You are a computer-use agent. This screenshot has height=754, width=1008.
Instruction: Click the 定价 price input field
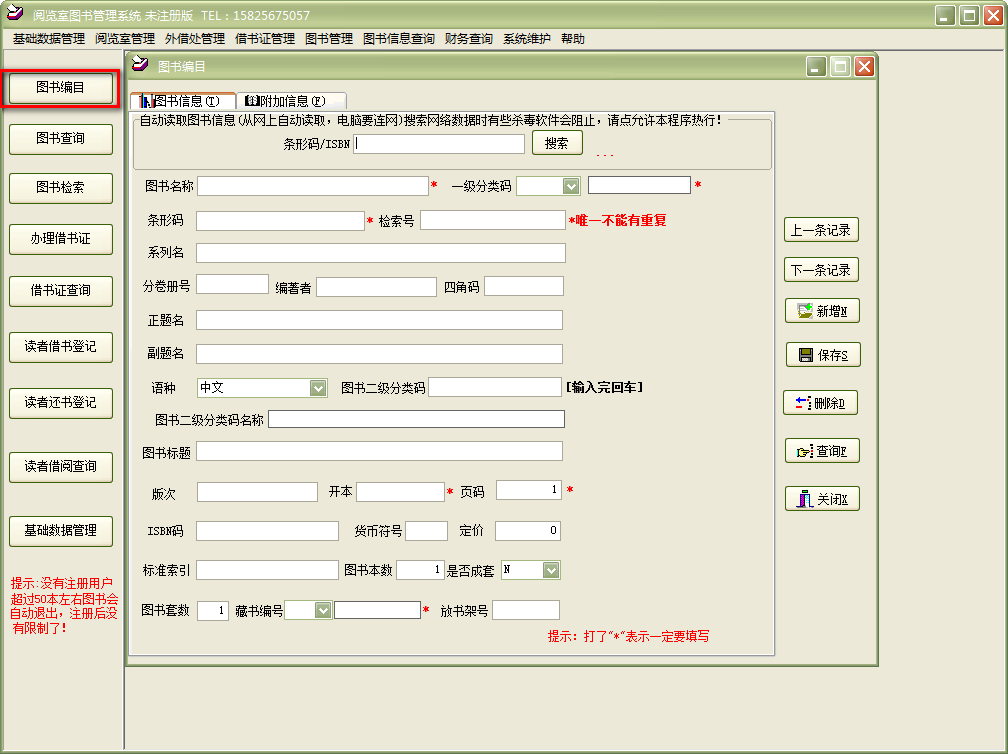528,530
